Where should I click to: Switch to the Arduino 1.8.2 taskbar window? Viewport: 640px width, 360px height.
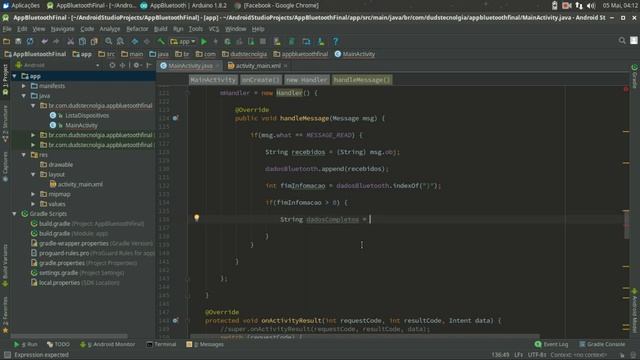click(x=183, y=5)
